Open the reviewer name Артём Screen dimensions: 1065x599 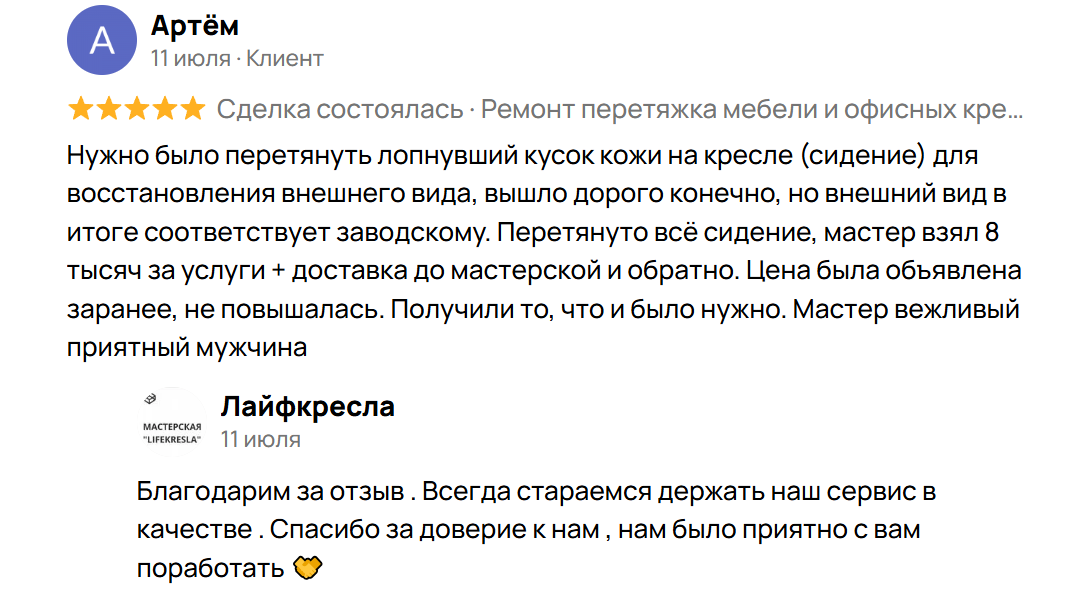pyautogui.click(x=194, y=26)
